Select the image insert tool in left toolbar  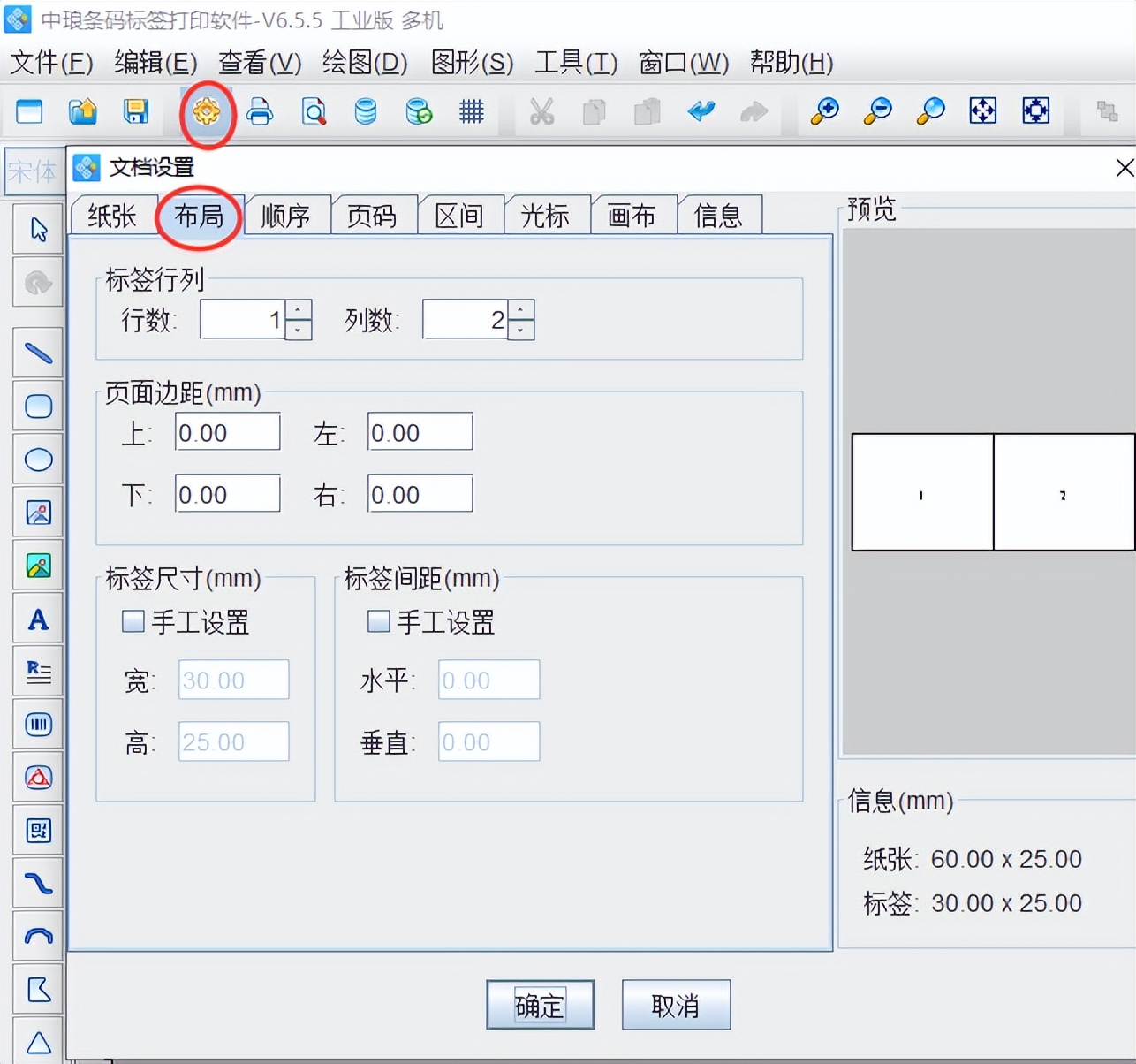pos(38,512)
